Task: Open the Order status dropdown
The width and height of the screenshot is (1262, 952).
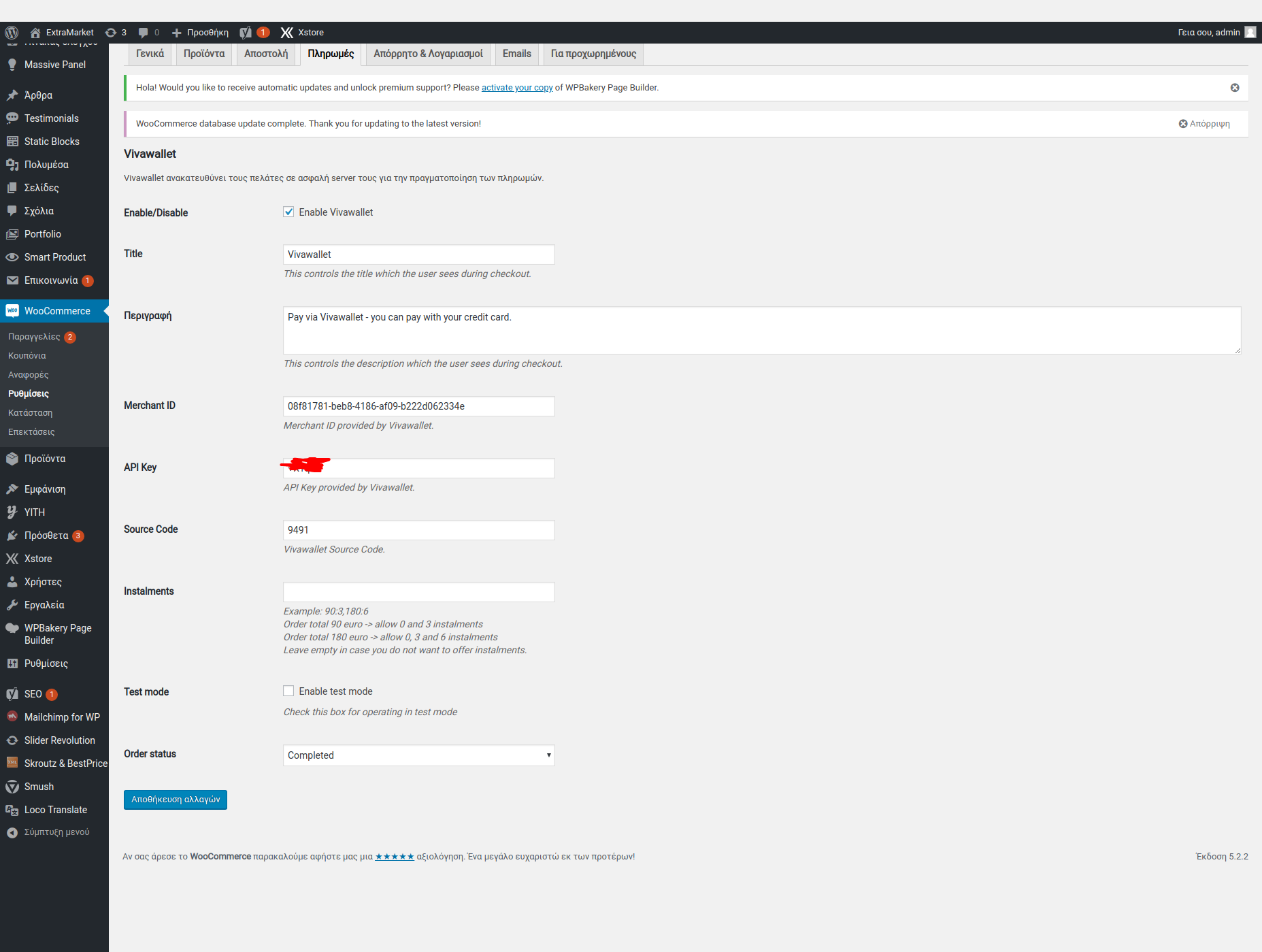Action: coord(418,755)
